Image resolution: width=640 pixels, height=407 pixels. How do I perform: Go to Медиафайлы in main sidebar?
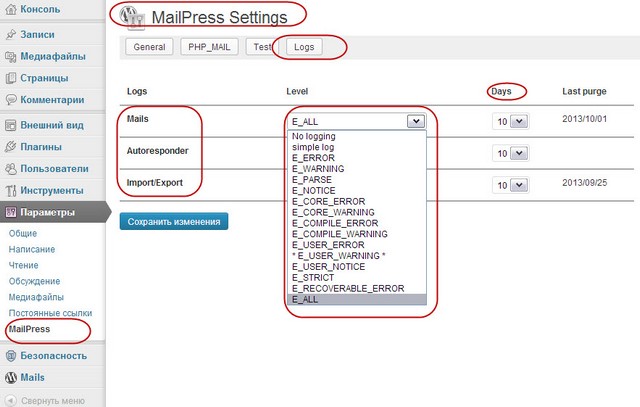(x=53, y=56)
